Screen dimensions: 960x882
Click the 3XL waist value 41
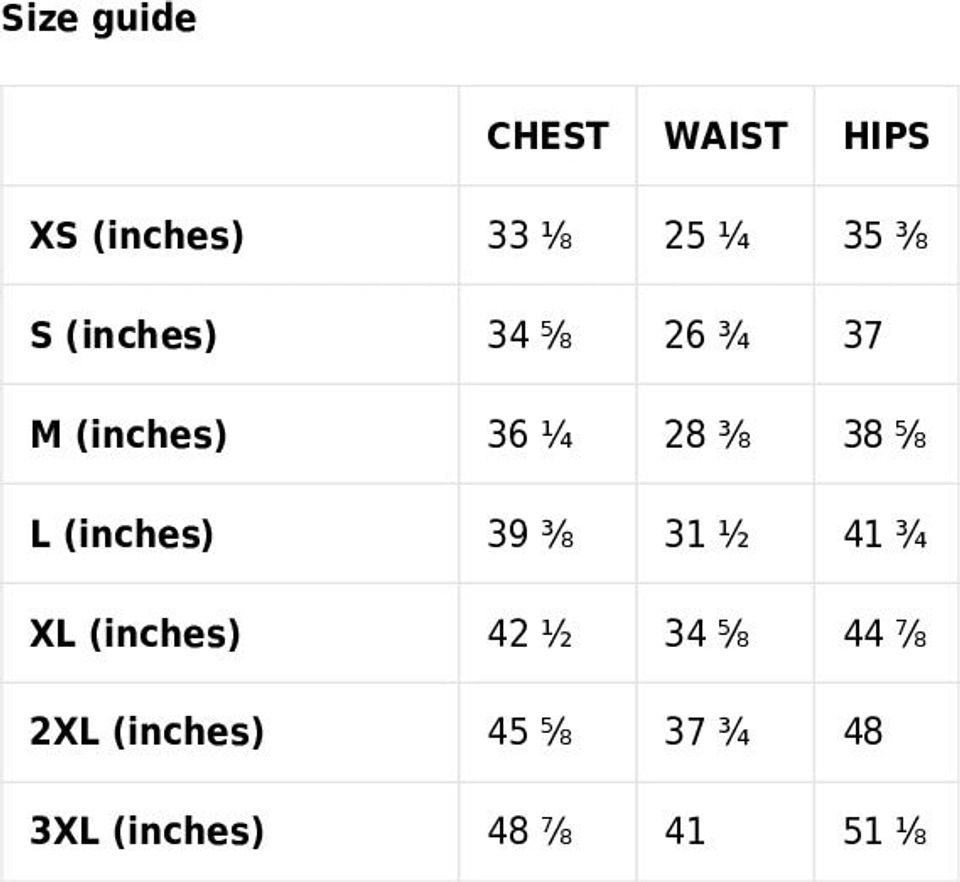coord(685,831)
